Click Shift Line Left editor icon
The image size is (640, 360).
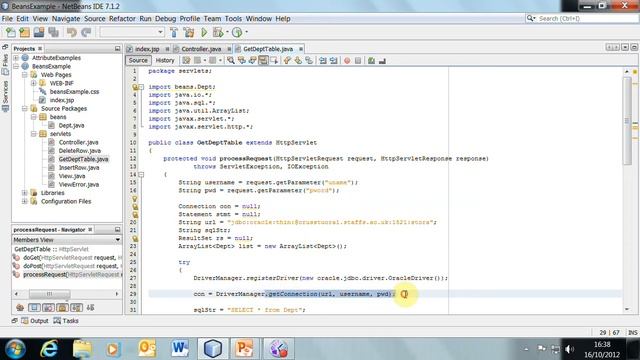point(323,60)
